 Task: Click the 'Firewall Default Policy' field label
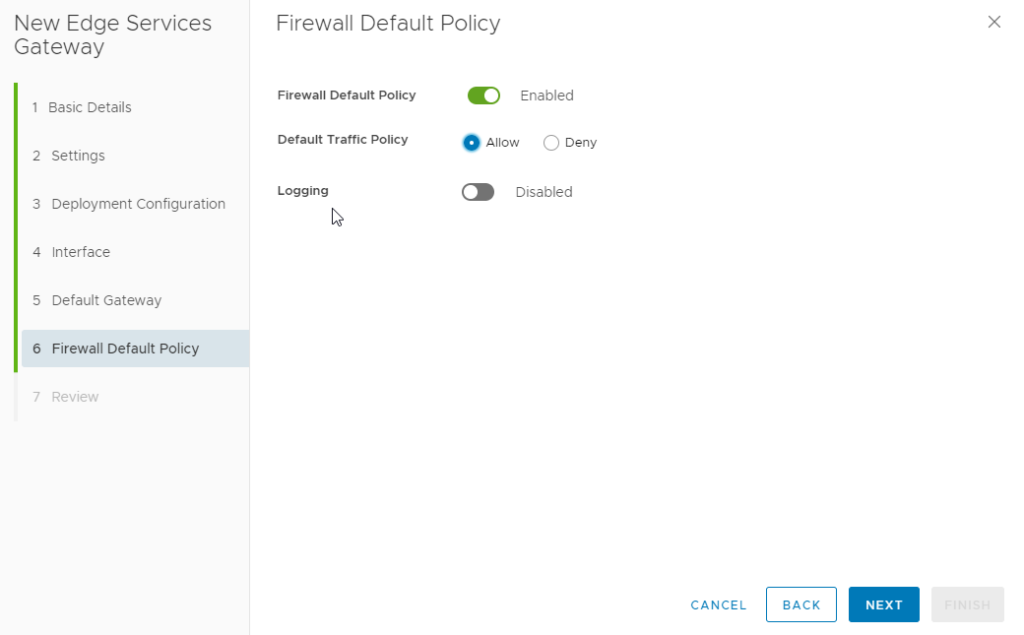[x=347, y=95]
